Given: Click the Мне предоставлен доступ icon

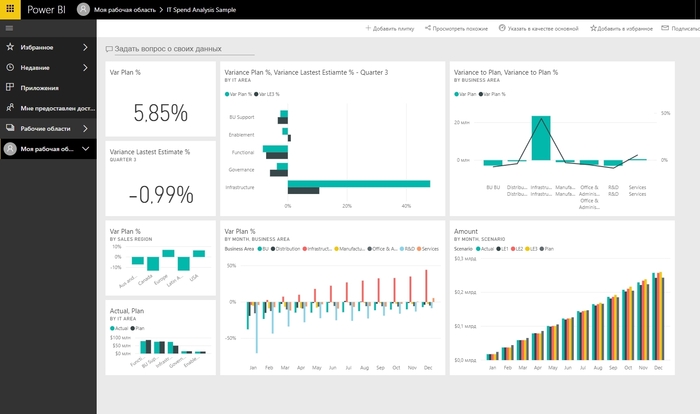Looking at the screenshot, I should pyautogui.click(x=10, y=108).
